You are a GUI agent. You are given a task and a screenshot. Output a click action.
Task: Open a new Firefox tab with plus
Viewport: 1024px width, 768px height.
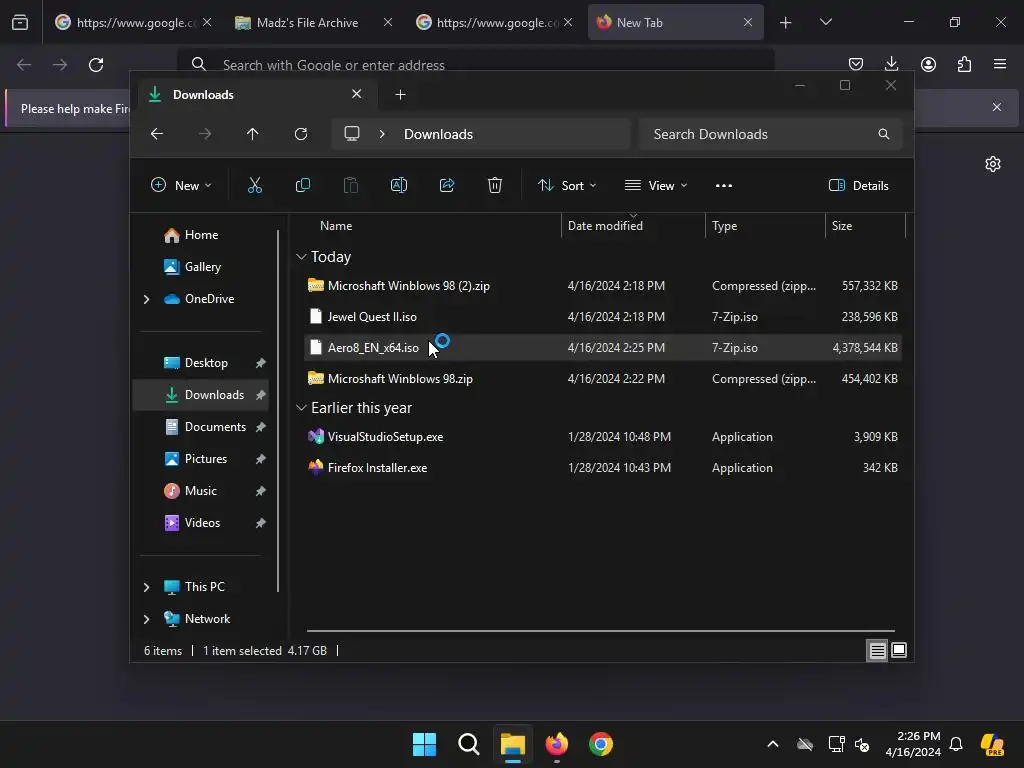[x=786, y=23]
